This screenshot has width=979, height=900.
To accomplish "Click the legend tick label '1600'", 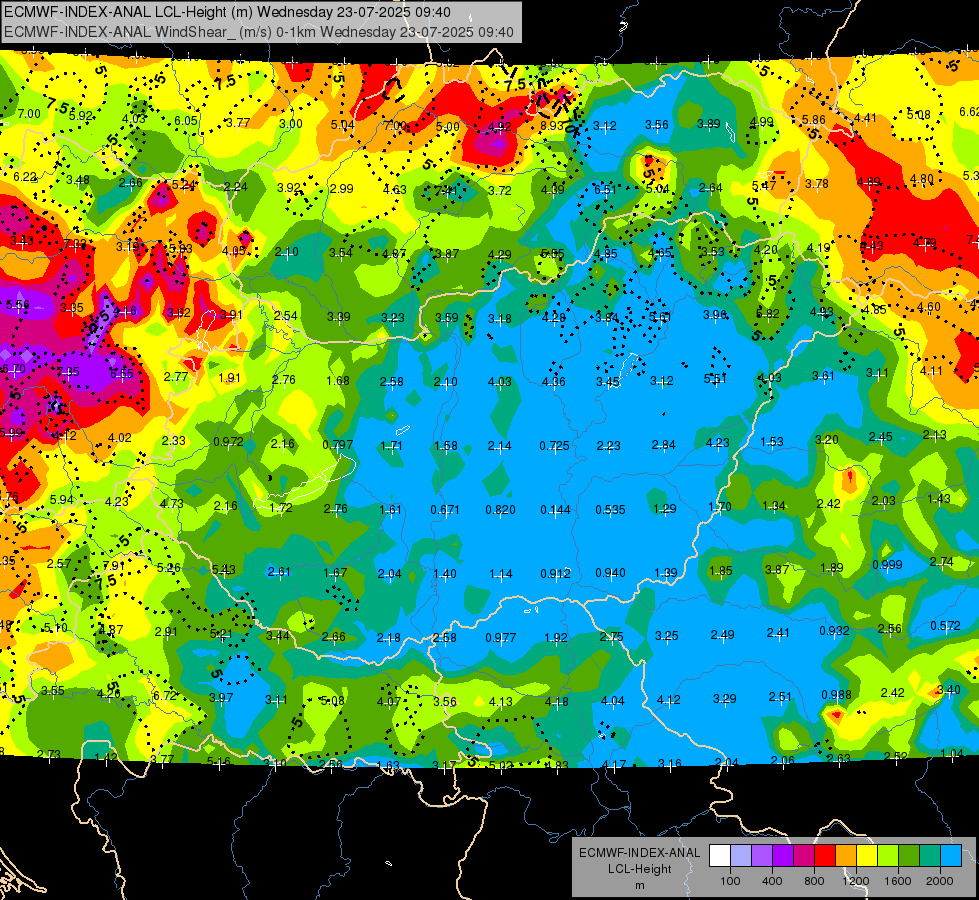I will click(x=898, y=881).
